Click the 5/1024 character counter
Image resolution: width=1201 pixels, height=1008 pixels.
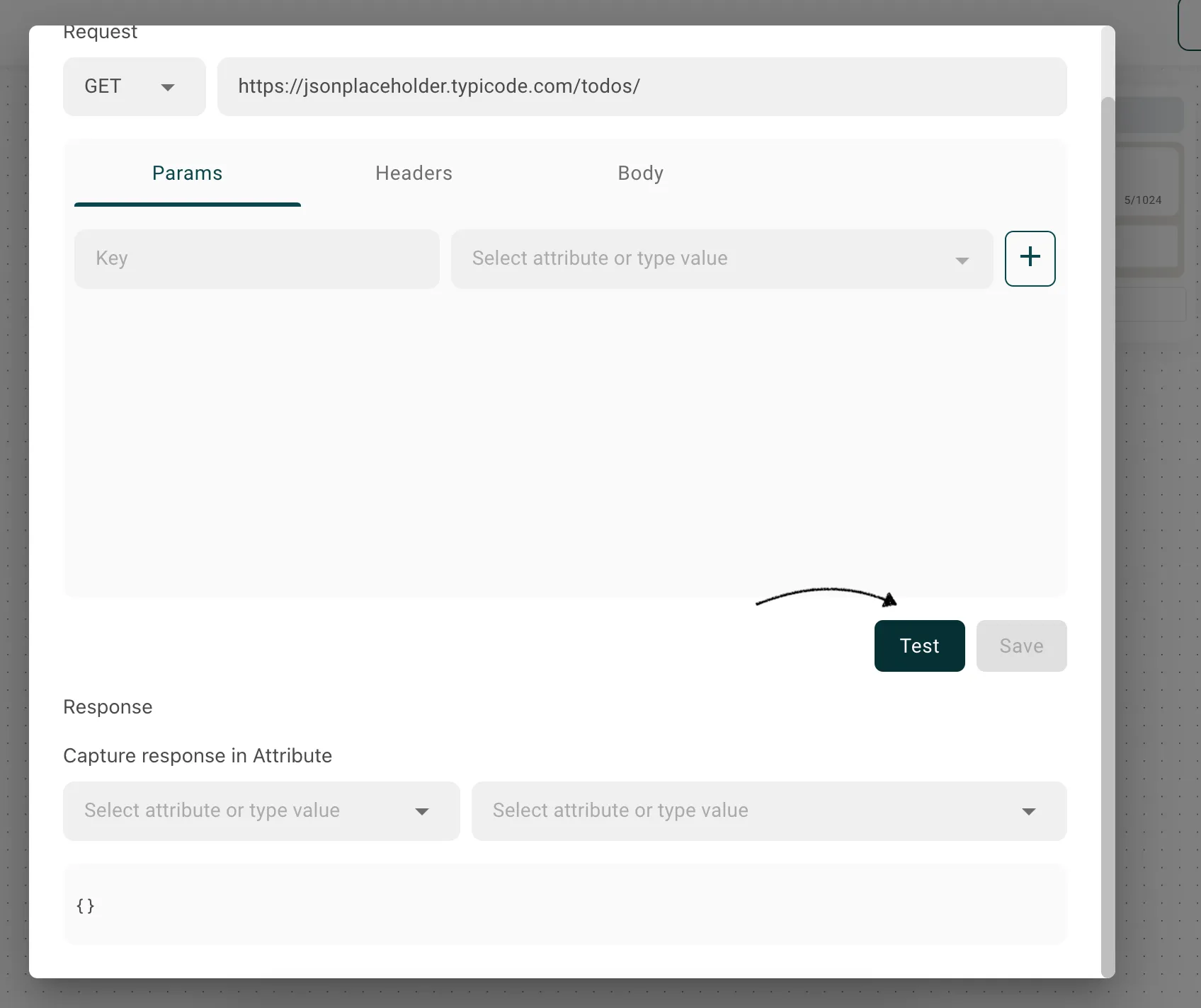tap(1143, 200)
